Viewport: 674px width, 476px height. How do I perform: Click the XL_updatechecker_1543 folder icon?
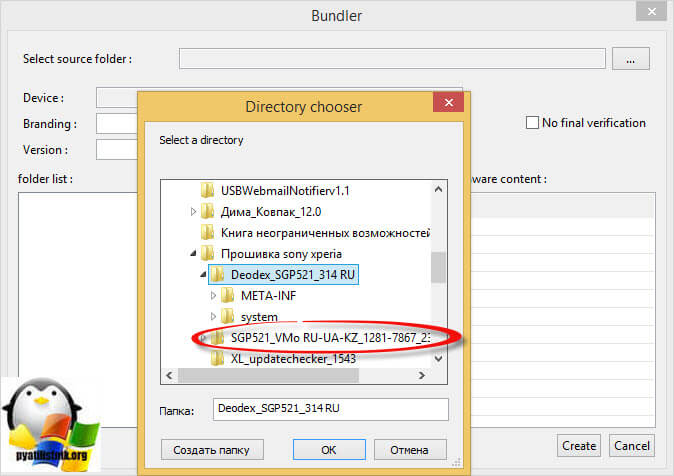[x=218, y=358]
